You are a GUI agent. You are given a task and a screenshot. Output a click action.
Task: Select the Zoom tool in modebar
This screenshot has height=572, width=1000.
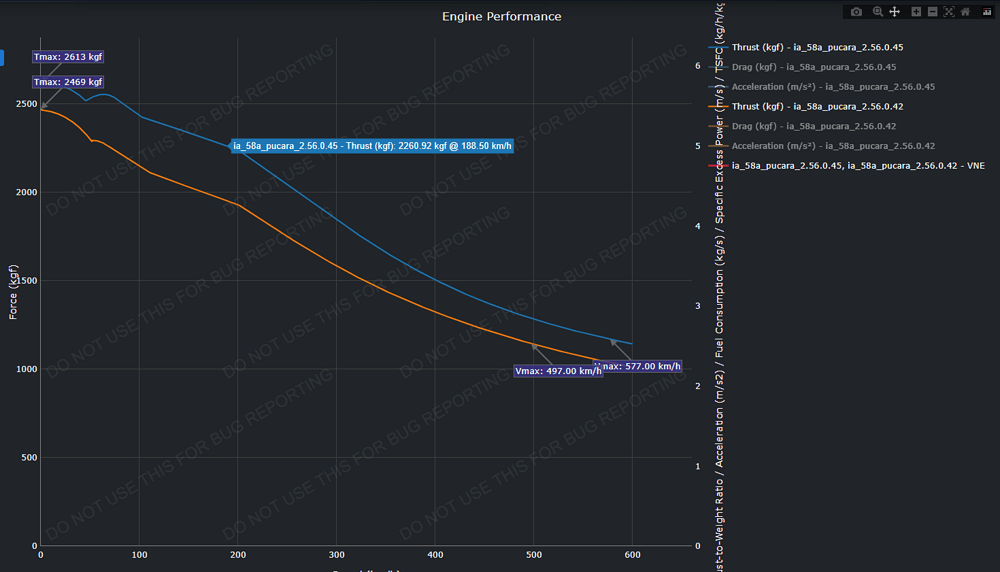(878, 11)
